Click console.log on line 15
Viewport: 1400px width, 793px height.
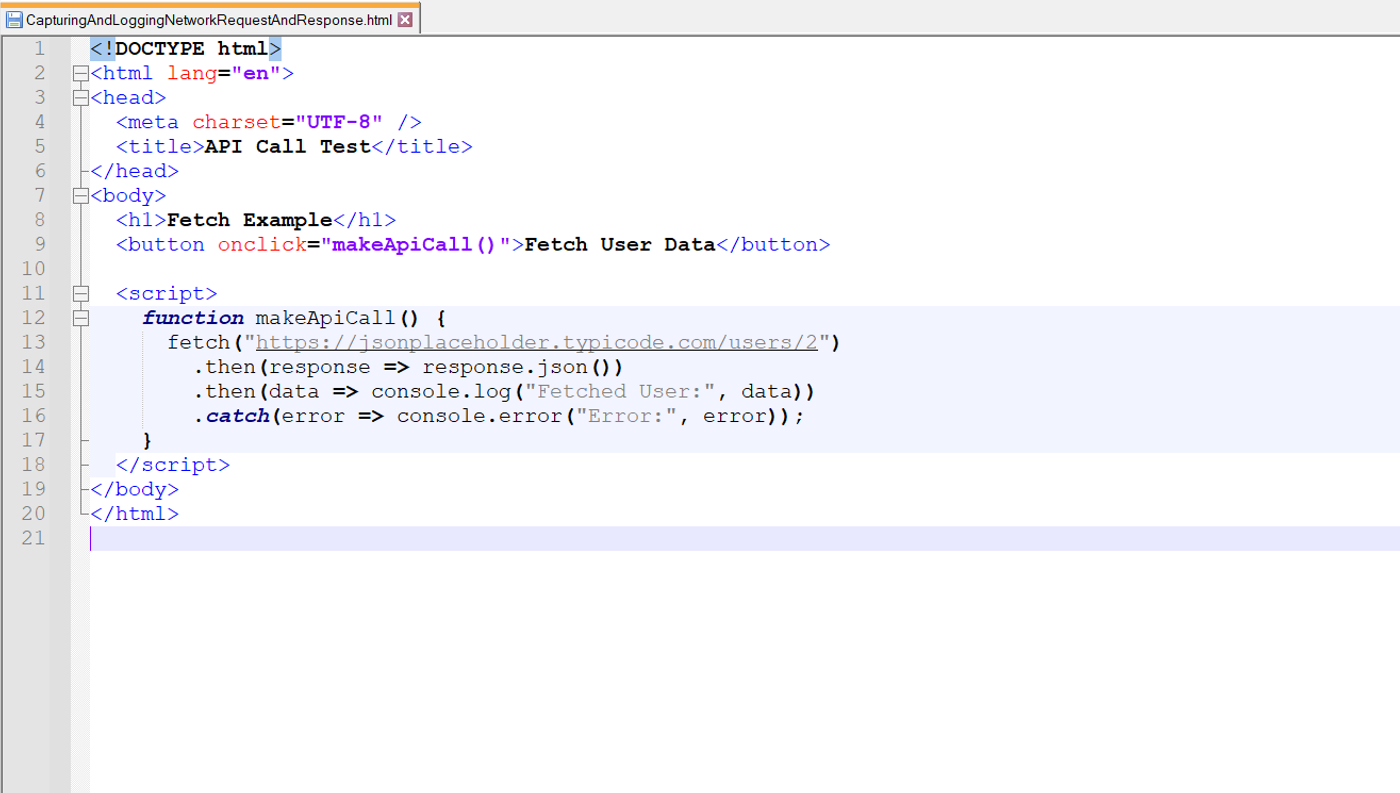click(441, 392)
